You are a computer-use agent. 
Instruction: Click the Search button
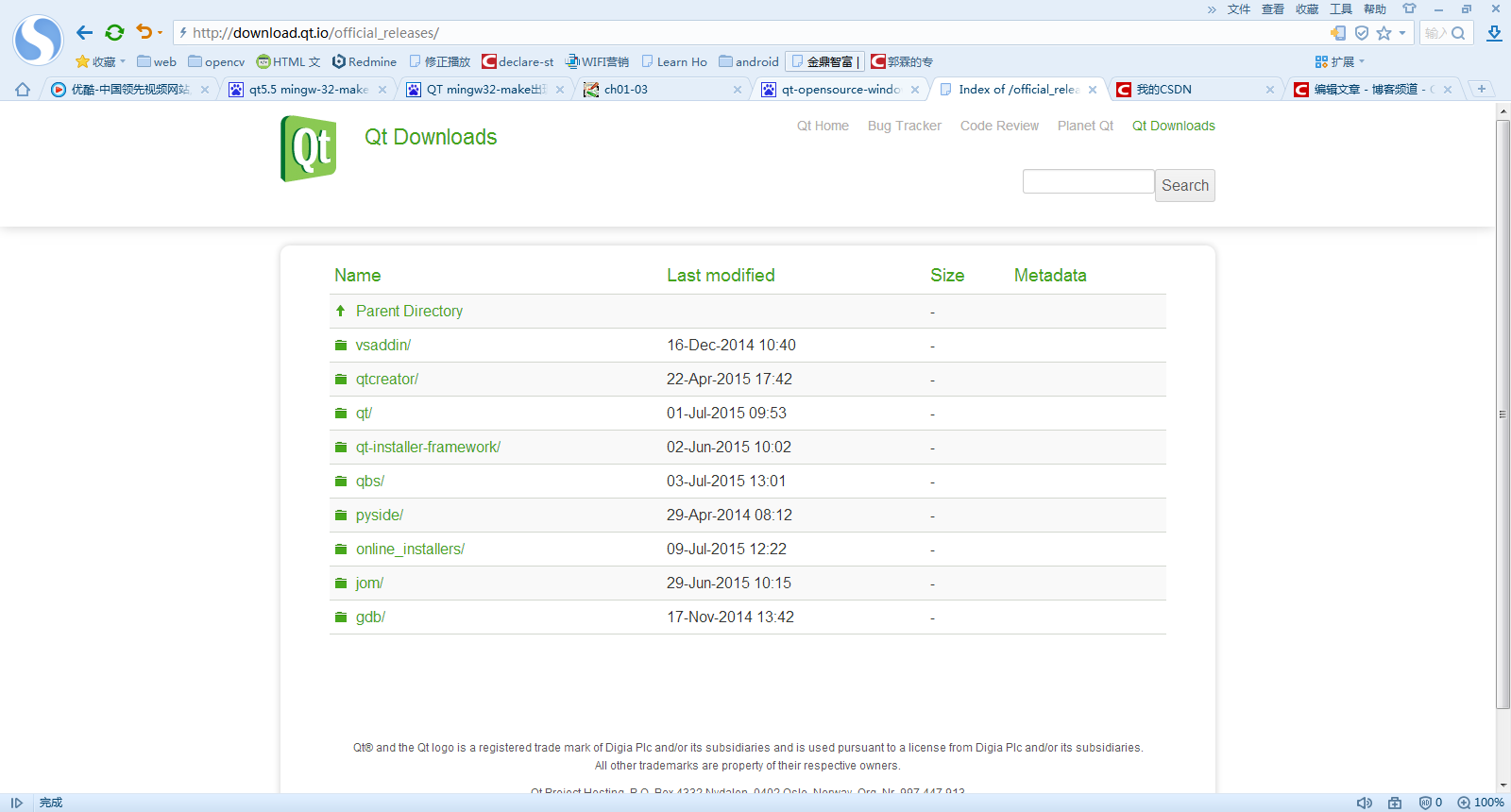click(1185, 185)
